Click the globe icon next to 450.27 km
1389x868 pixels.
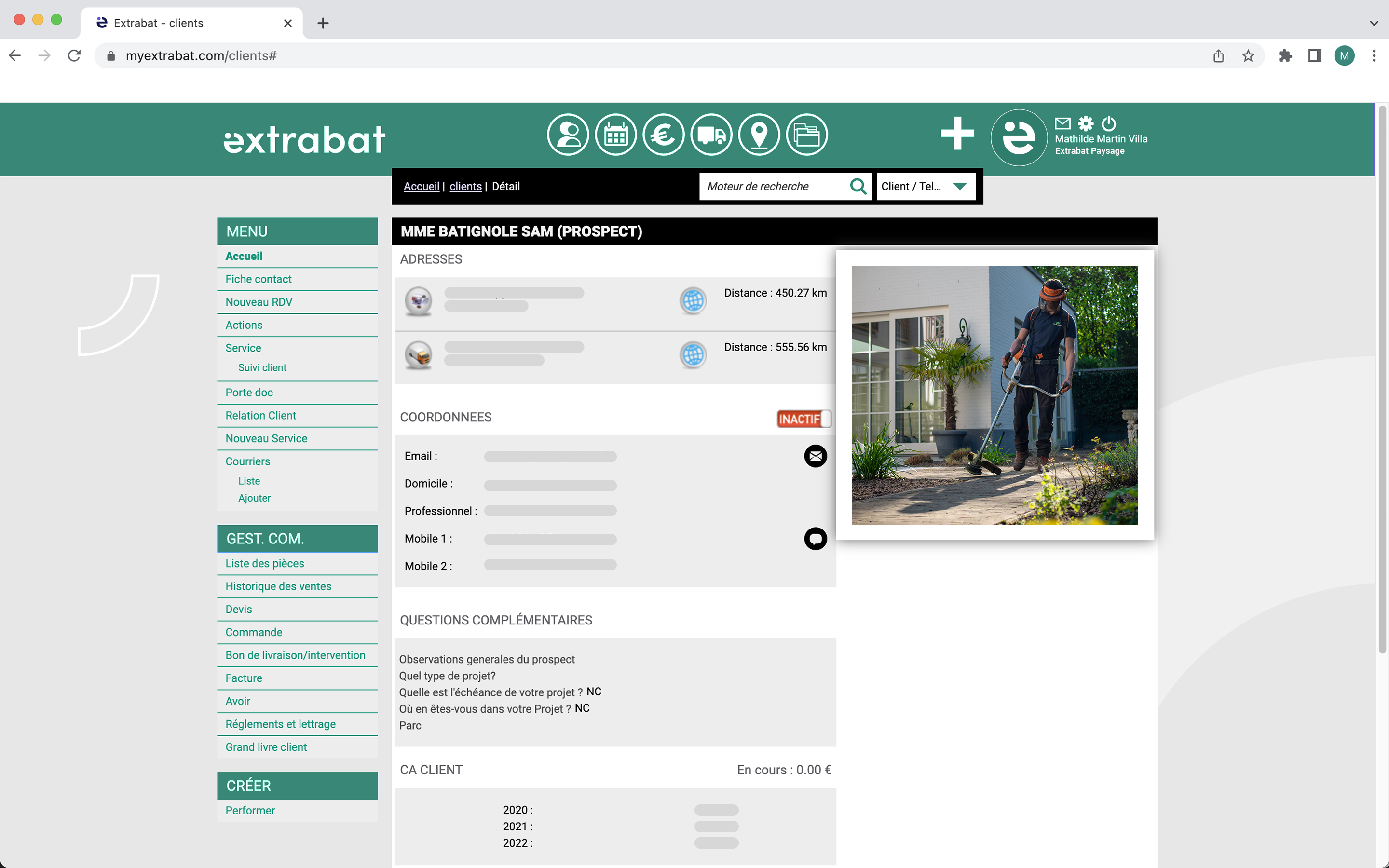(693, 300)
